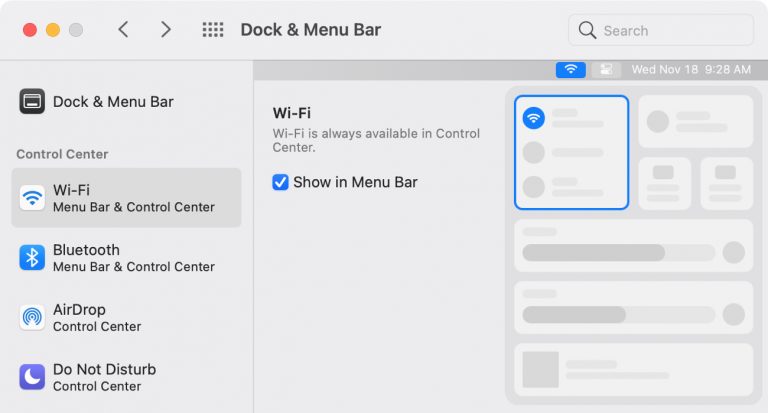
Task: Click blue Wi-Fi circle in Control Center preview
Action: (534, 118)
